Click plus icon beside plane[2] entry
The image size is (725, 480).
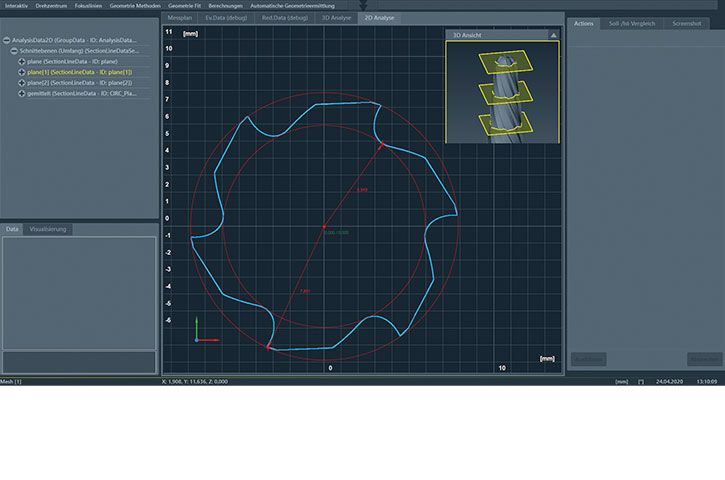[21, 84]
